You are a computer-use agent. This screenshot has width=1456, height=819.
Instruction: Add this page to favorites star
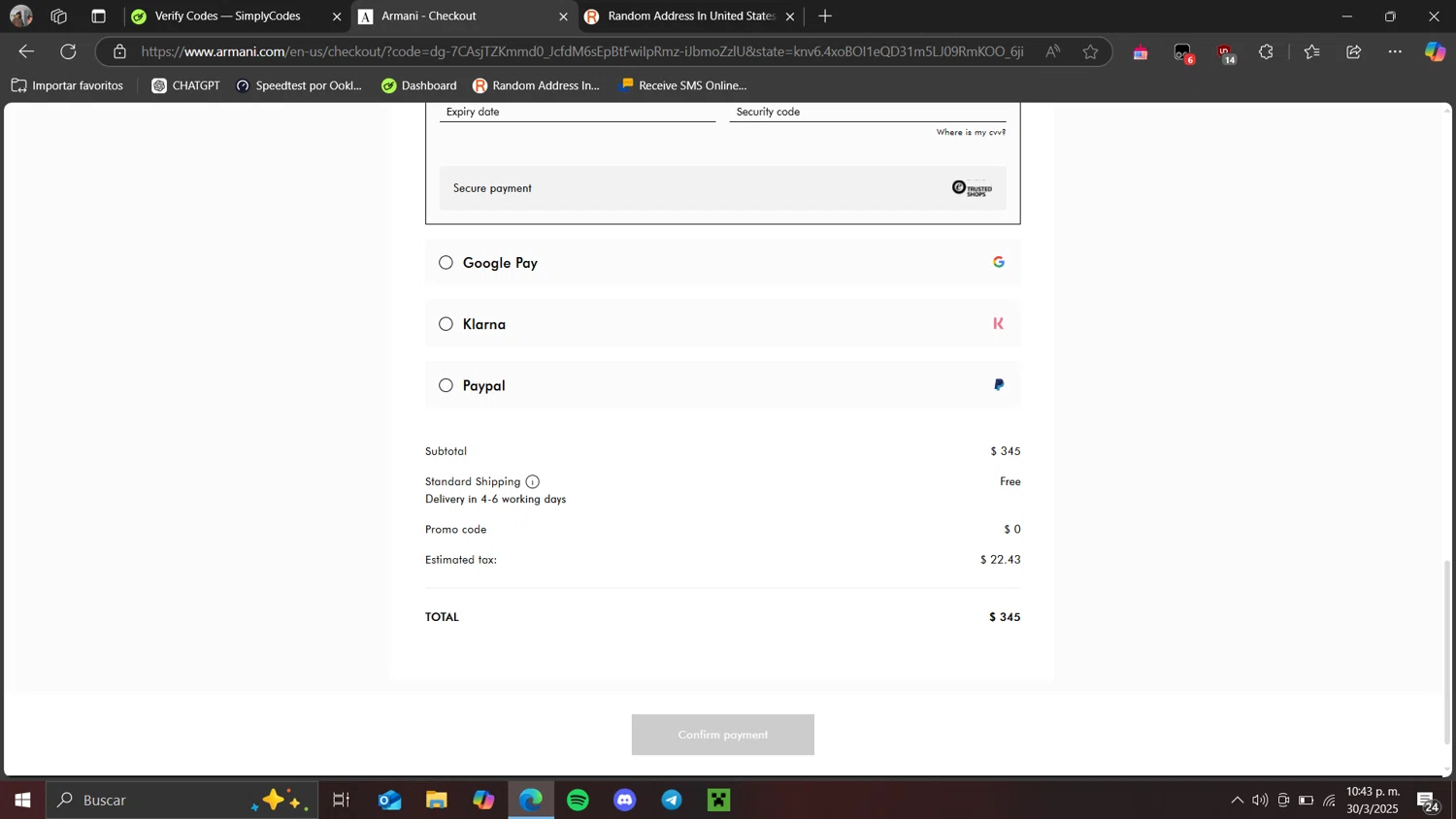point(1090,51)
